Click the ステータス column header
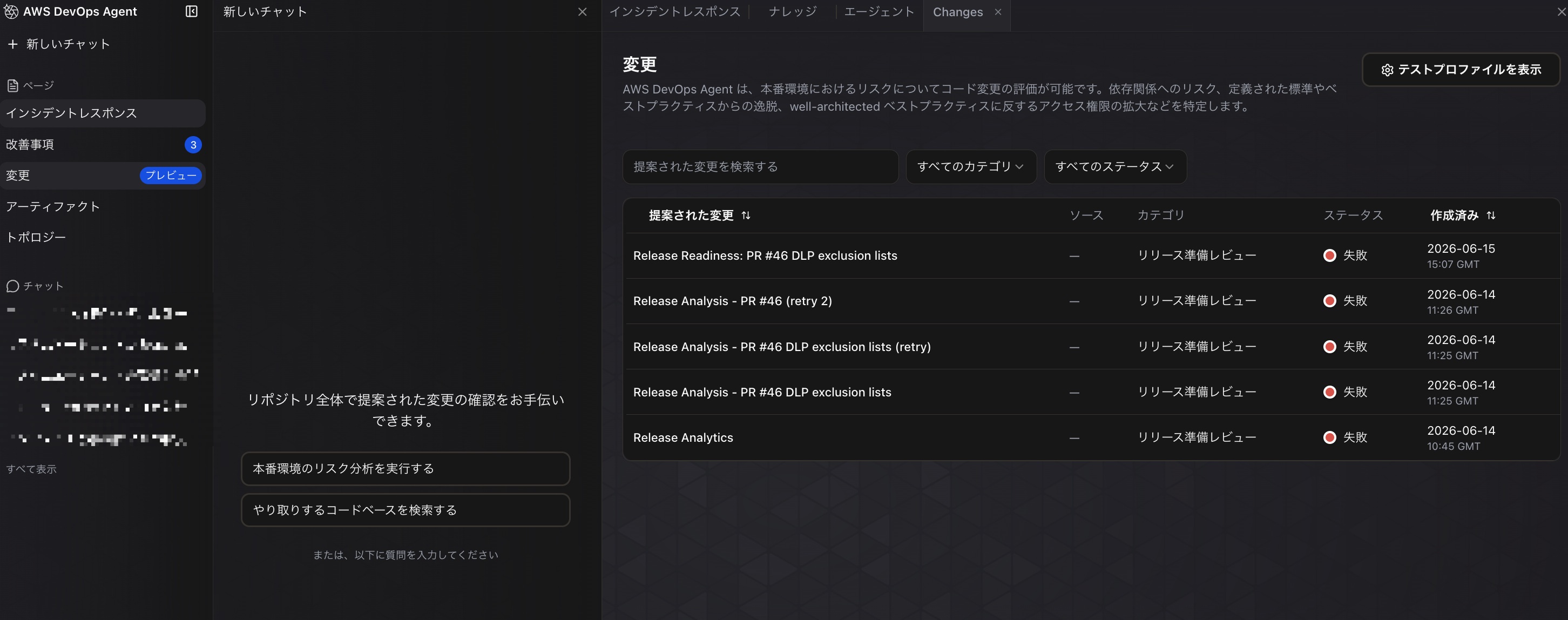The height and width of the screenshot is (620, 1568). point(1353,215)
